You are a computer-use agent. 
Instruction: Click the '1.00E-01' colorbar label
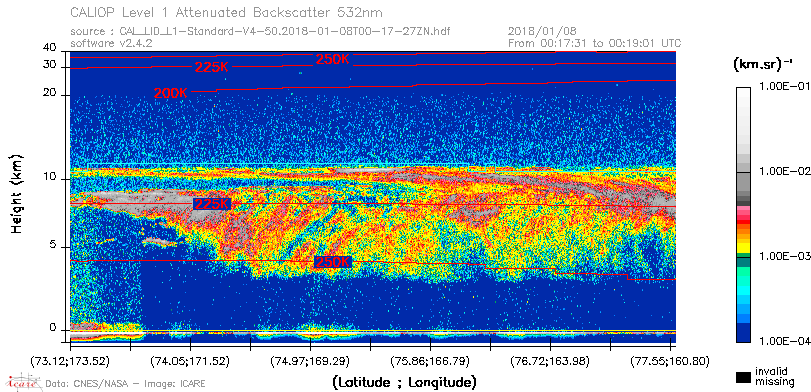785,87
